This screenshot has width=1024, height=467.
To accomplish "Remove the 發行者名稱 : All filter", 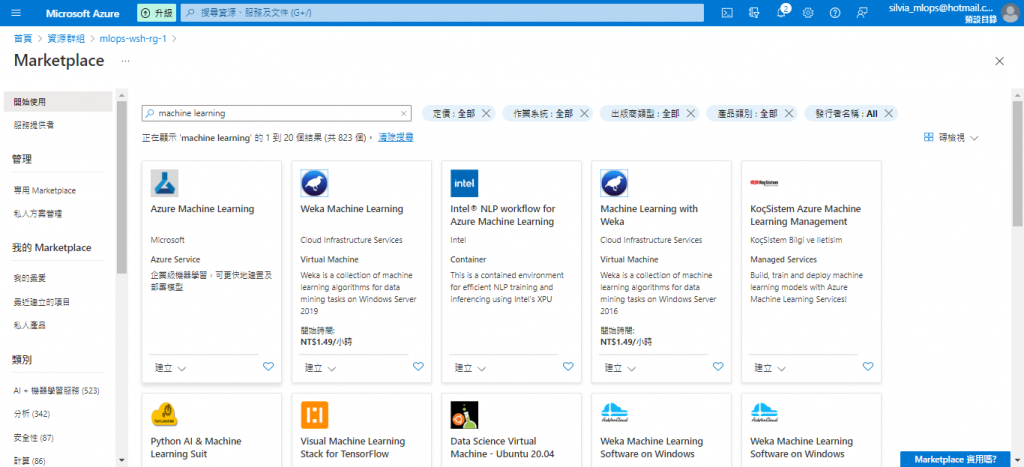I will [888, 114].
